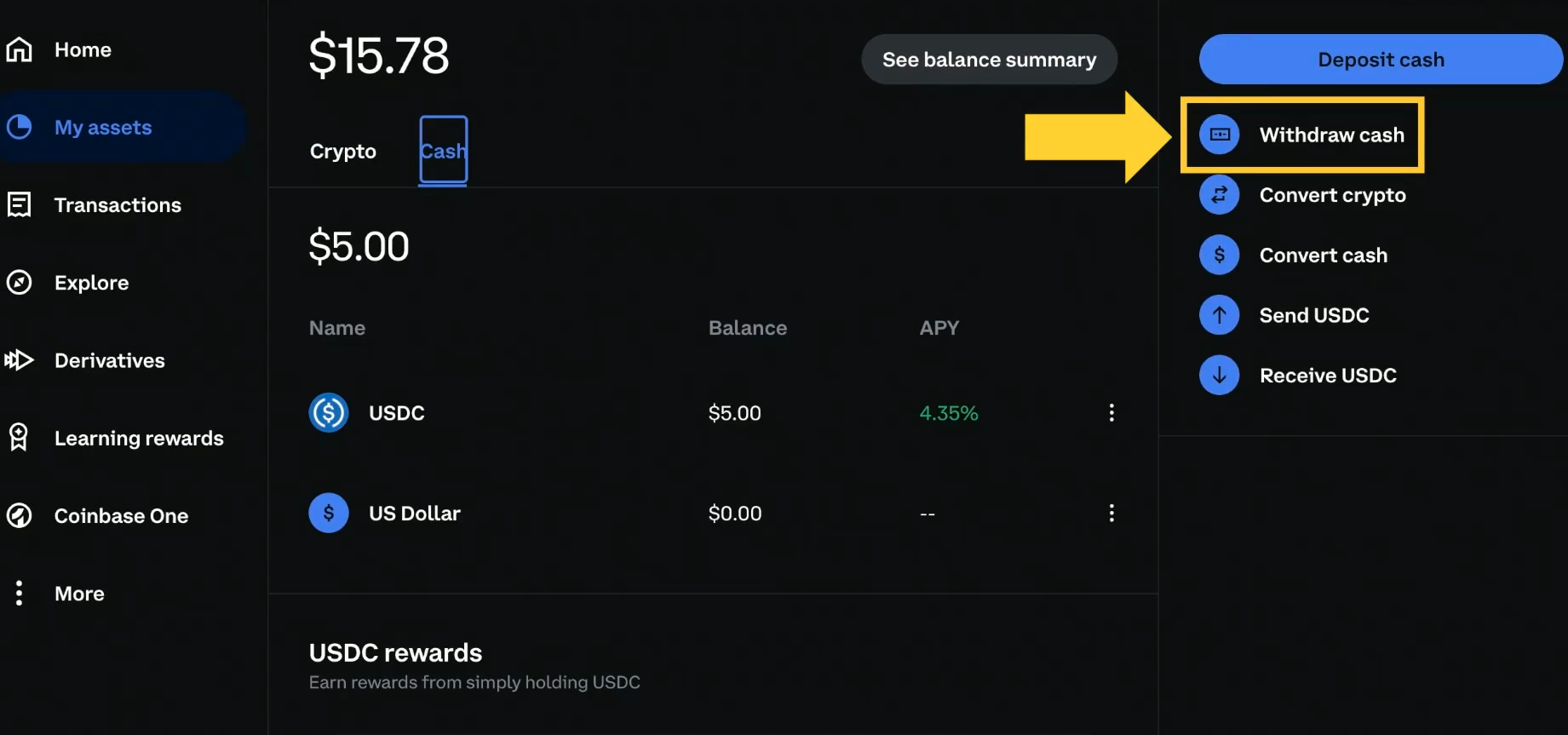Select the Derivatives icon
The width and height of the screenshot is (1568, 735).
19,359
